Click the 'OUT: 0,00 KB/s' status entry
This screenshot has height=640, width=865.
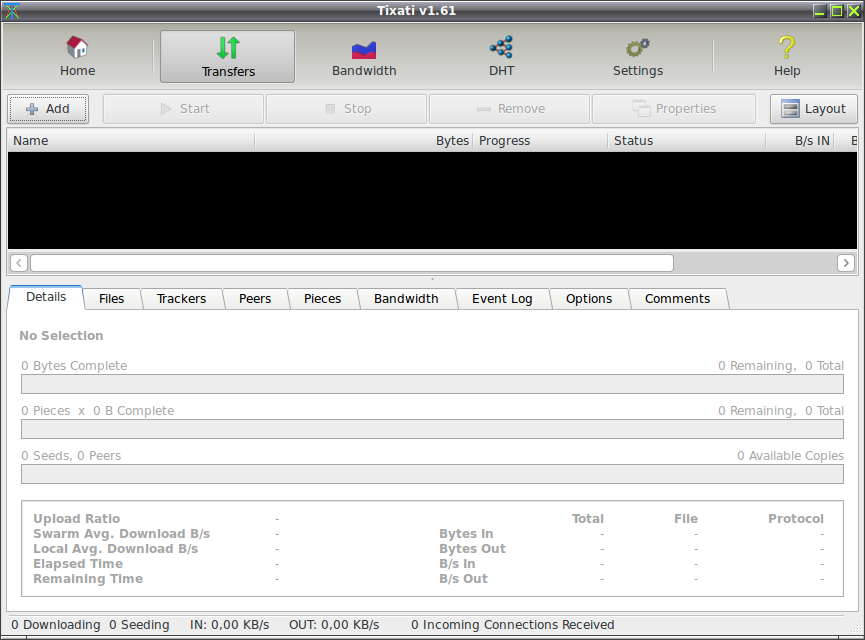[334, 625]
